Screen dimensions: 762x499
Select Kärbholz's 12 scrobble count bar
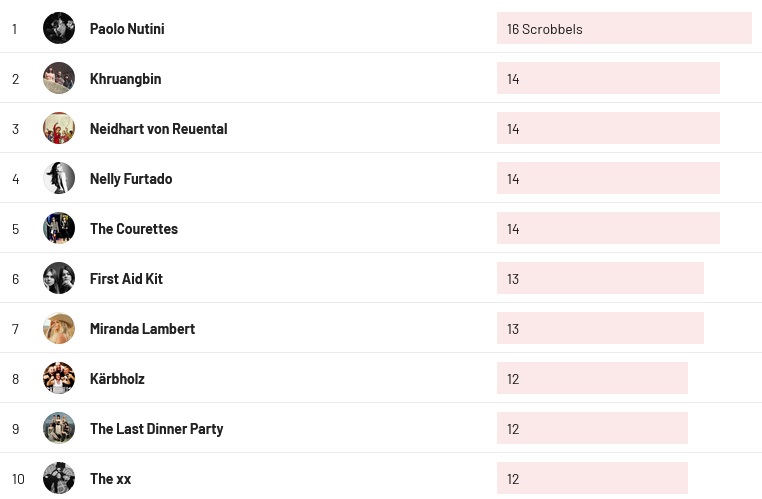(592, 378)
